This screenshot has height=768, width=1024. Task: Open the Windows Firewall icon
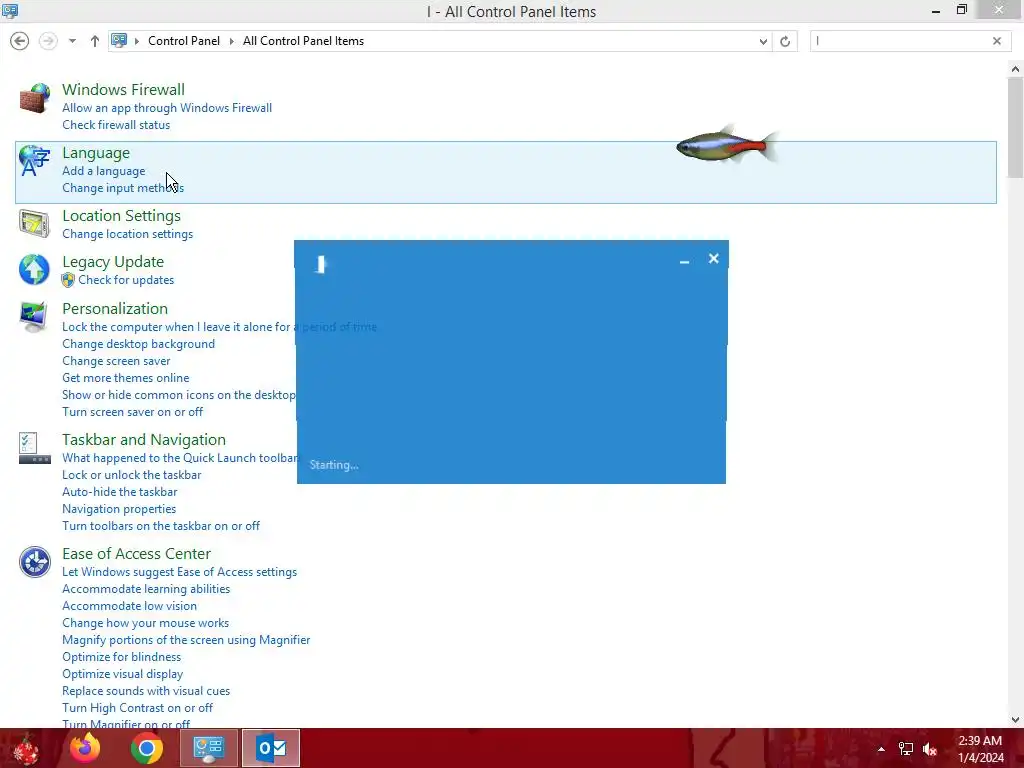(x=34, y=99)
